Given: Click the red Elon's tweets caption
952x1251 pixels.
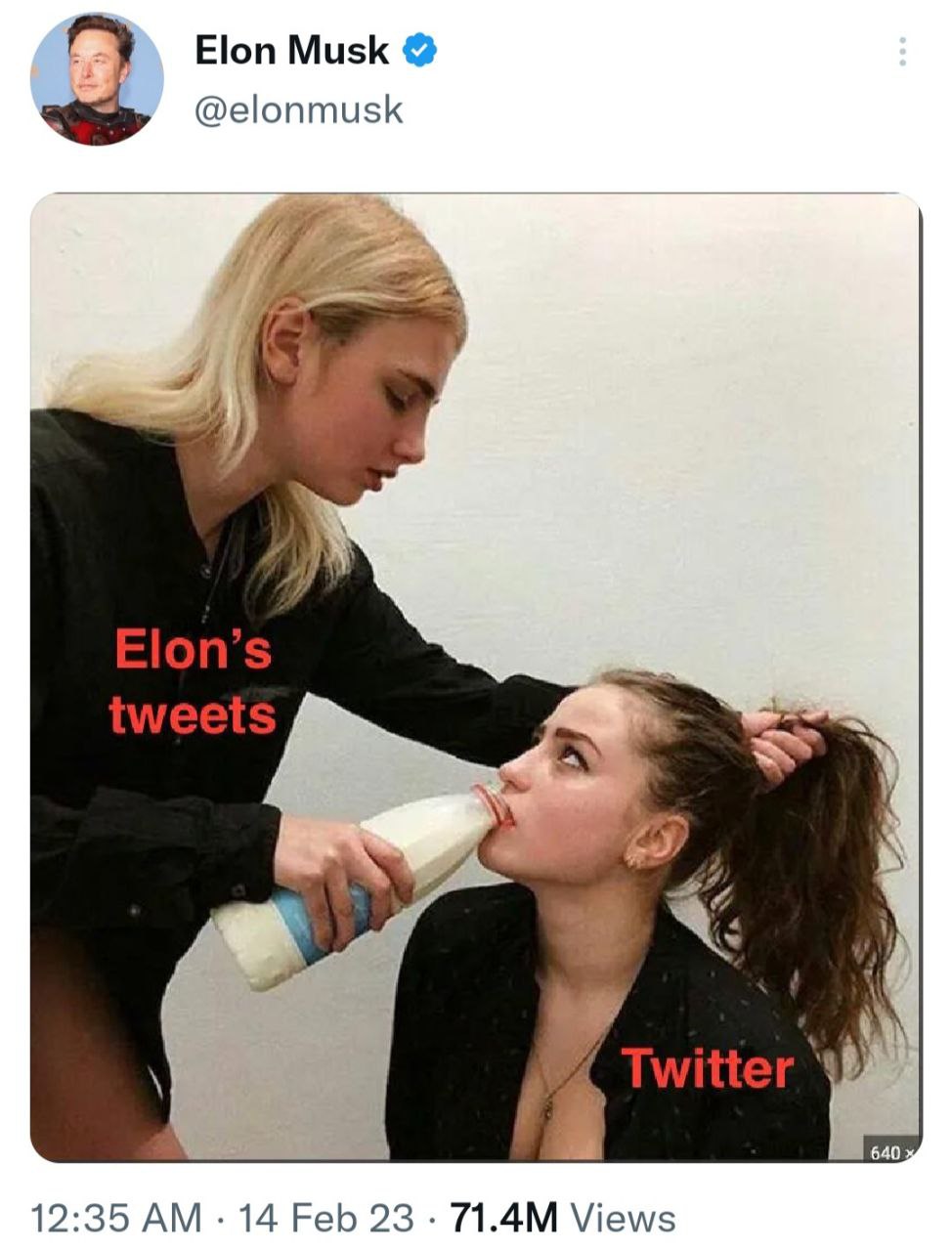Looking at the screenshot, I should tap(193, 681).
